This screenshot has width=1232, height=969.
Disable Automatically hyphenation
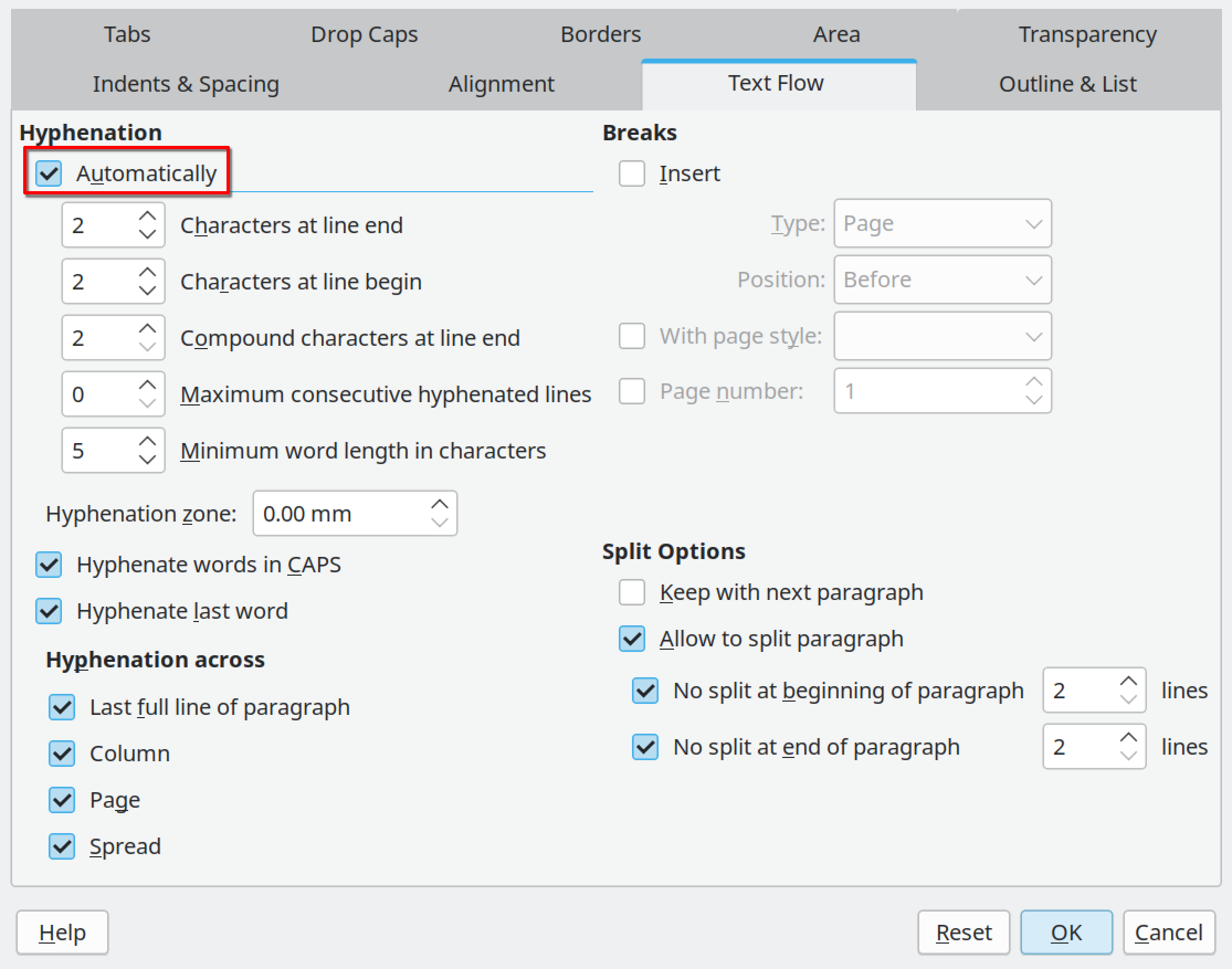tap(48, 173)
